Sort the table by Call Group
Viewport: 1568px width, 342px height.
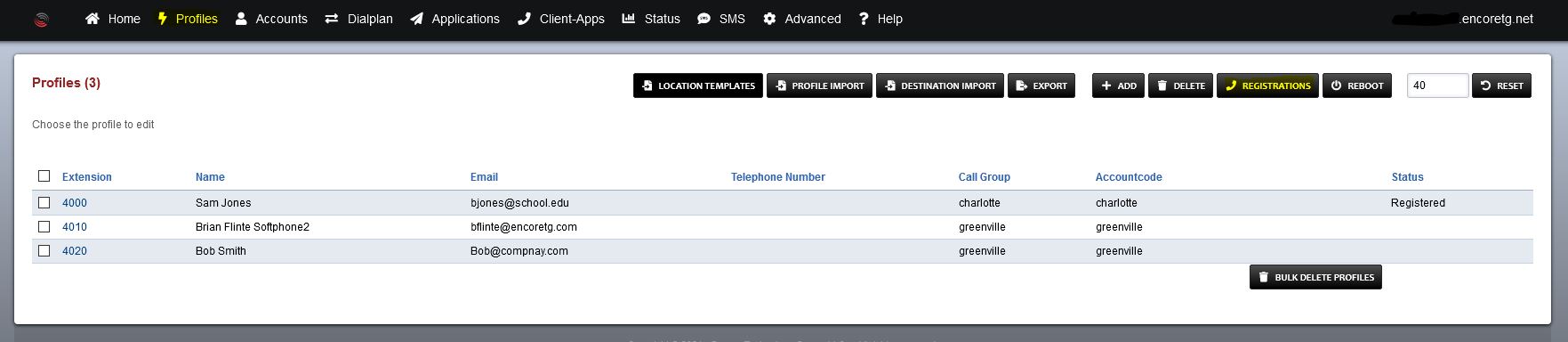984,177
